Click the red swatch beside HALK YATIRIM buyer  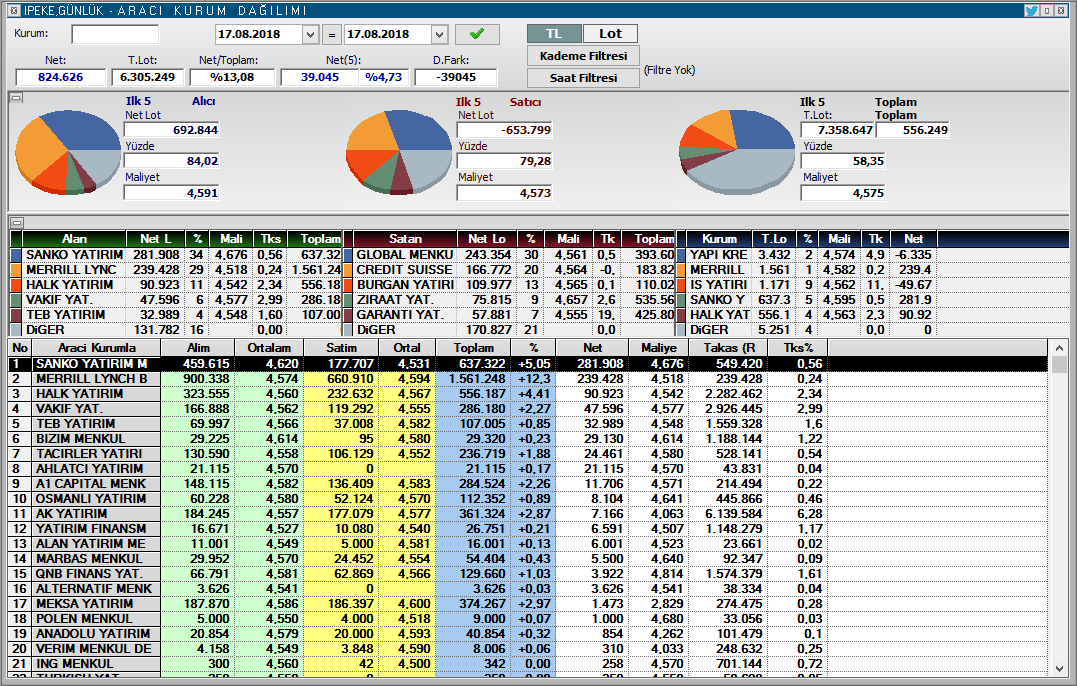tap(16, 285)
